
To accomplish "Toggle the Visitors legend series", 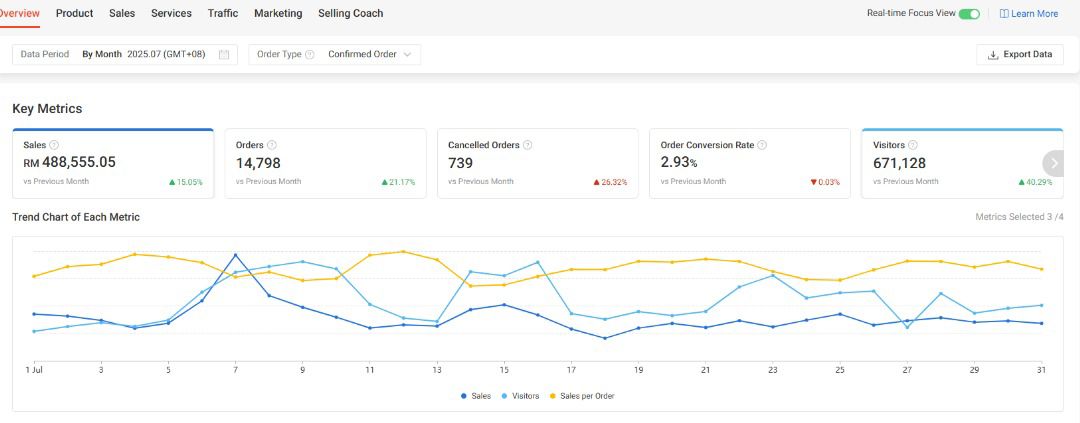I will coord(520,396).
